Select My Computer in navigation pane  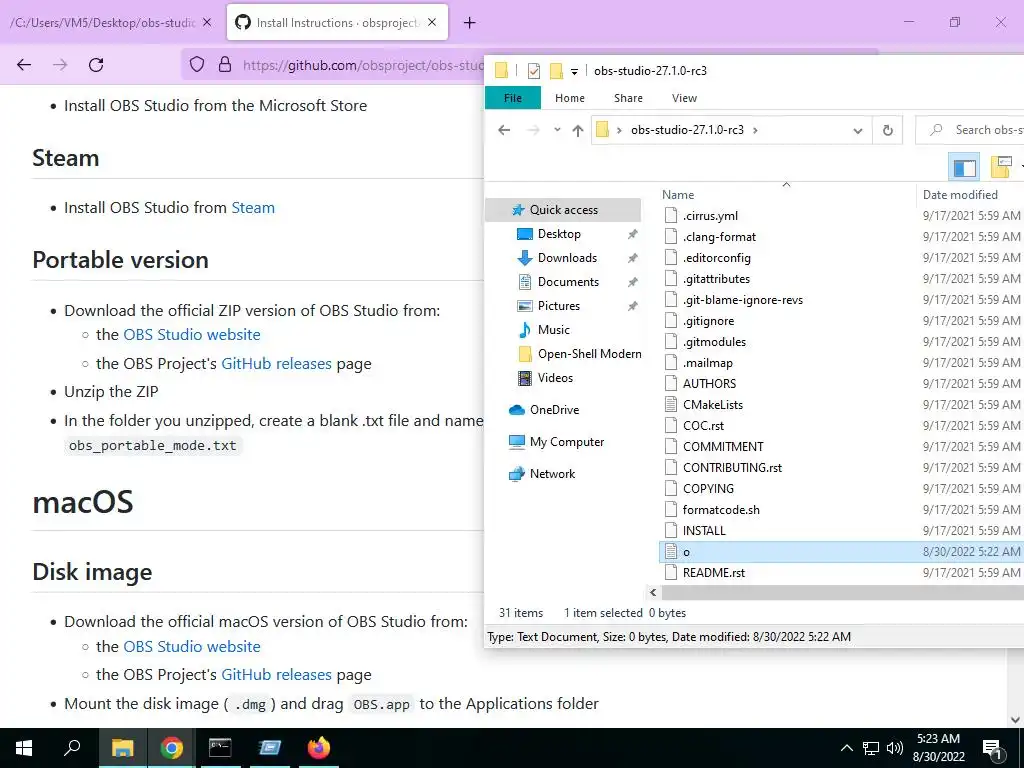click(x=567, y=442)
